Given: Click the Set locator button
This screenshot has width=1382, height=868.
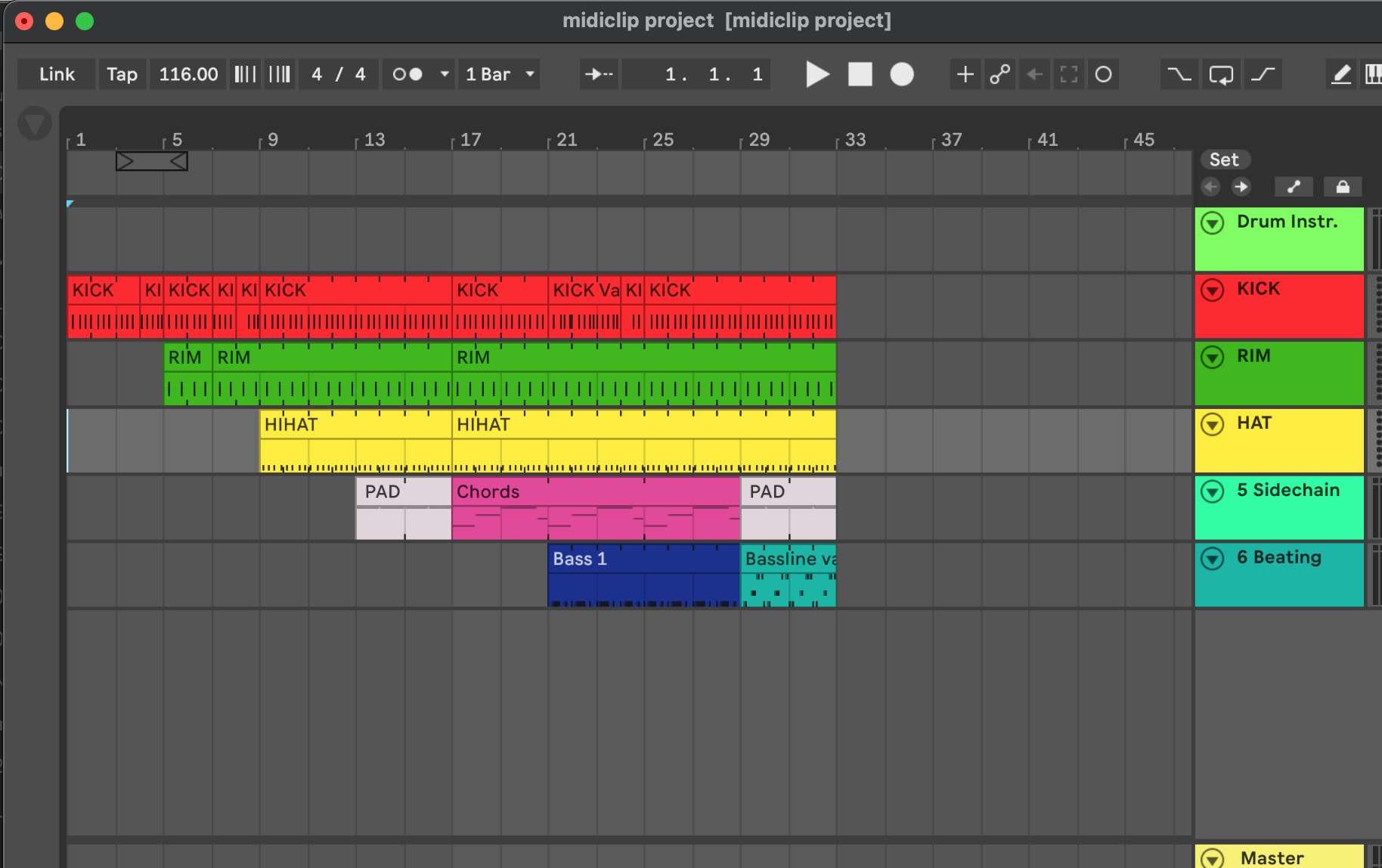Looking at the screenshot, I should click(x=1224, y=160).
